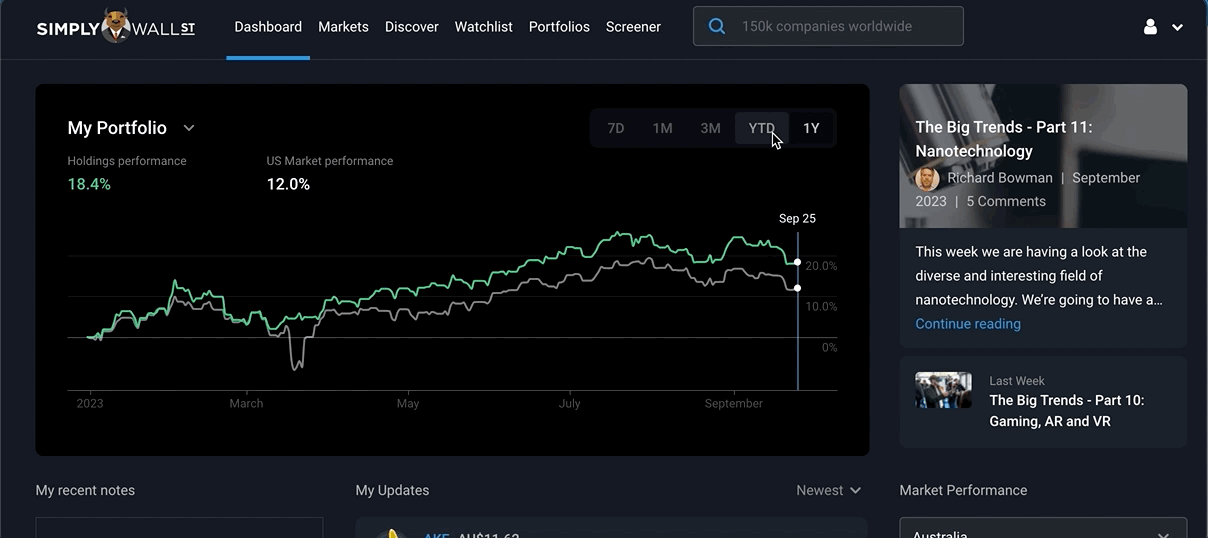Click the My Portfolio title
This screenshot has width=1208, height=538.
pos(117,128)
